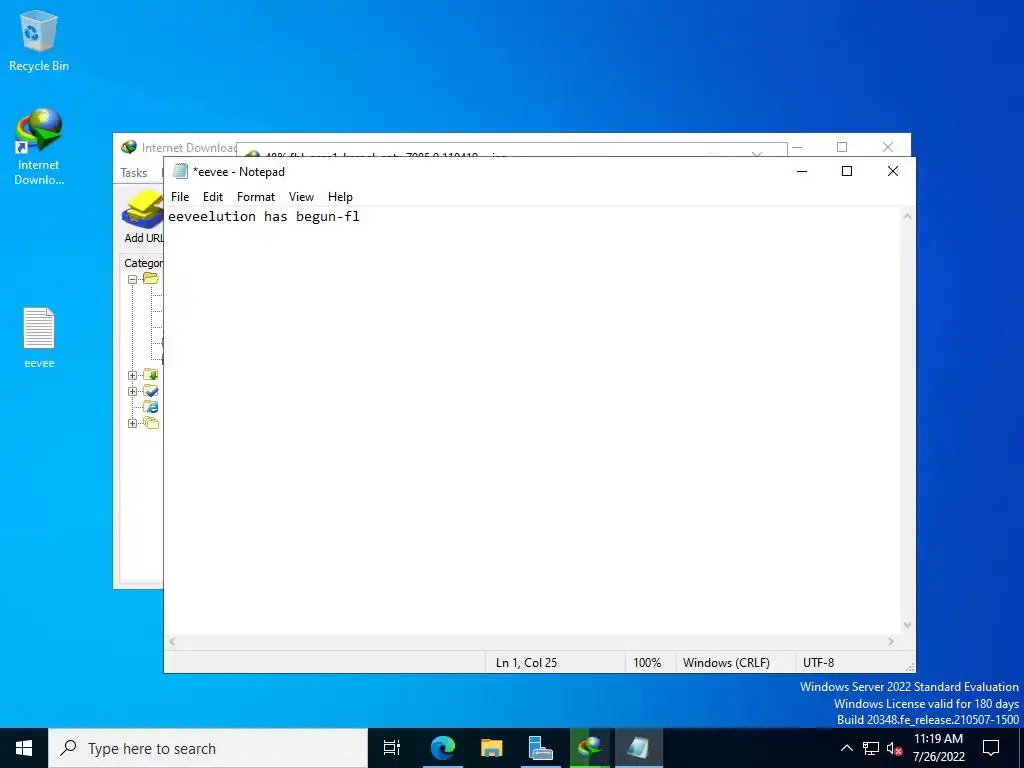The width and height of the screenshot is (1024, 768).
Task: Click the taskbar search box
Action: pyautogui.click(x=208, y=748)
